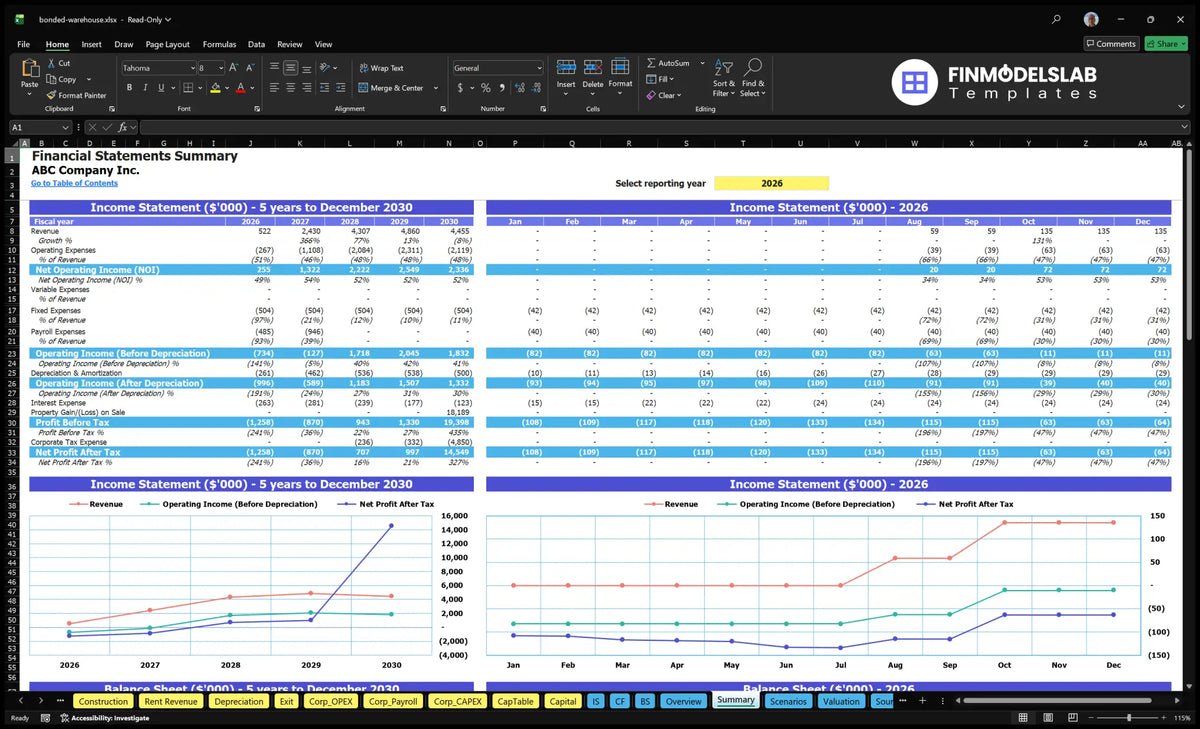Decrease font size with smaller A icon

tap(249, 68)
